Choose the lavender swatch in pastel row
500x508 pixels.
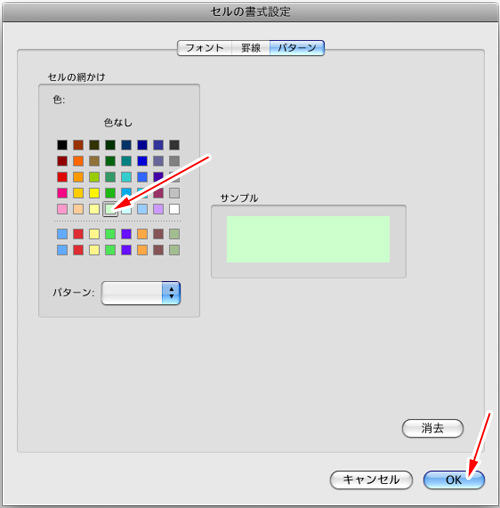point(158,209)
